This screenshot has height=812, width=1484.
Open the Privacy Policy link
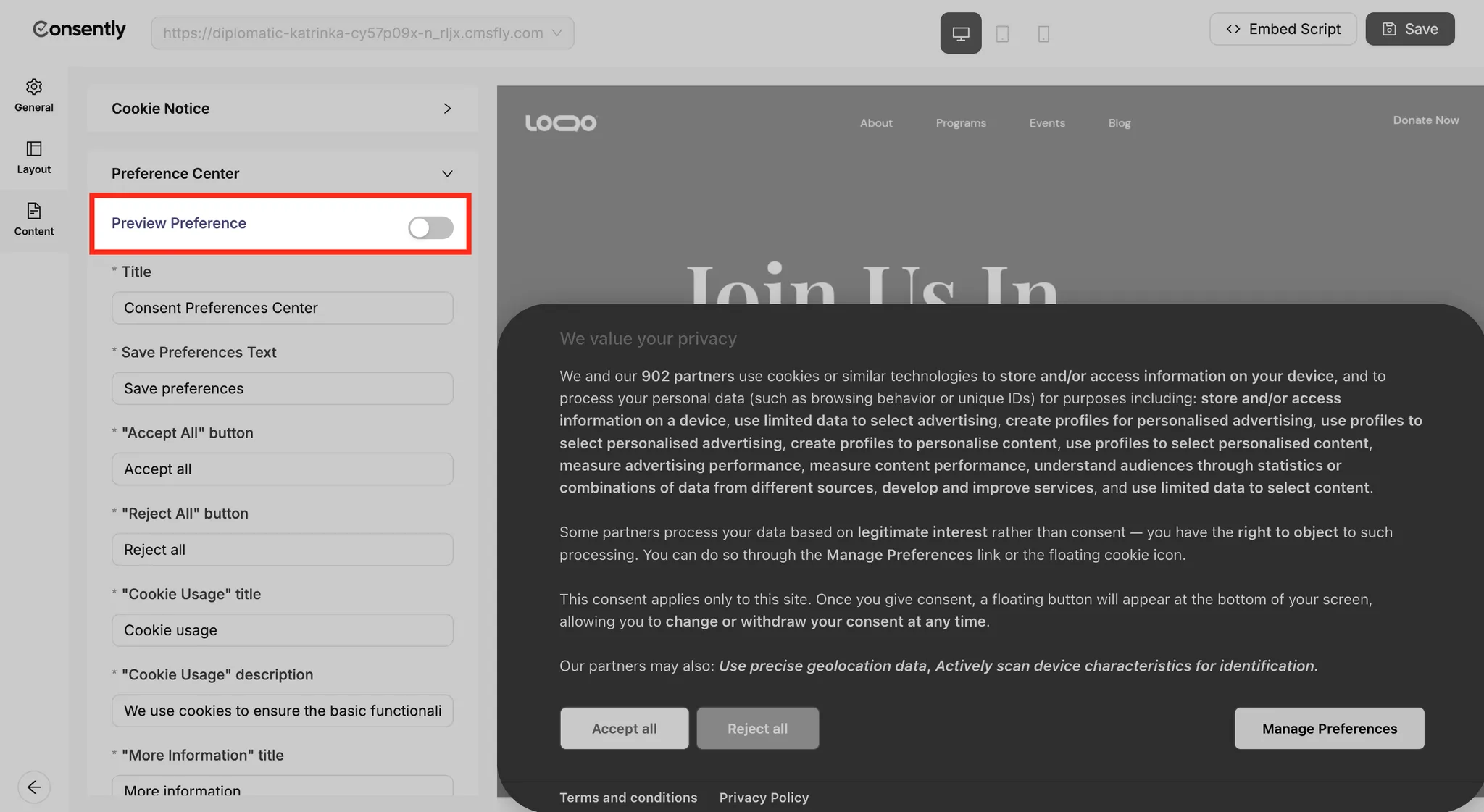pos(764,798)
